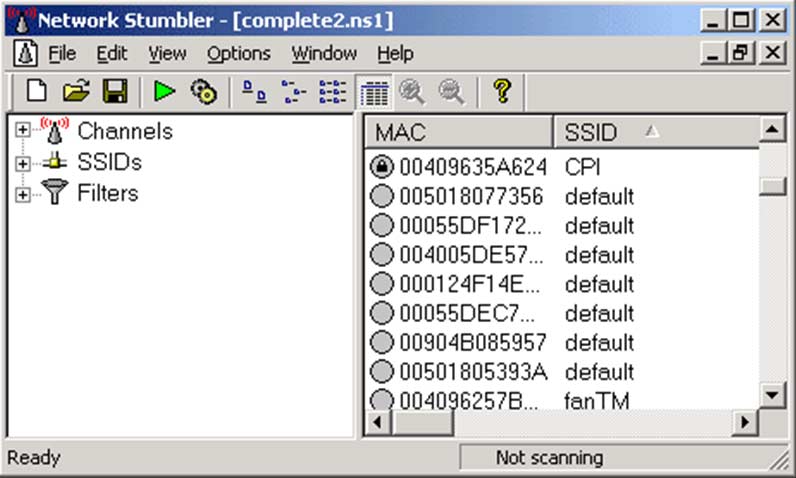Expand the Channels tree node

[x=22, y=130]
